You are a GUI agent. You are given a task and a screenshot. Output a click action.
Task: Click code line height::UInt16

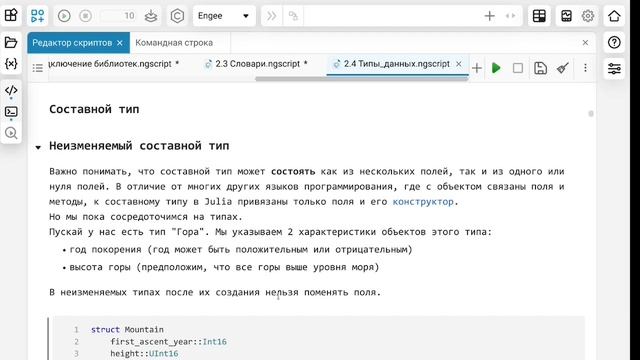pos(144,353)
